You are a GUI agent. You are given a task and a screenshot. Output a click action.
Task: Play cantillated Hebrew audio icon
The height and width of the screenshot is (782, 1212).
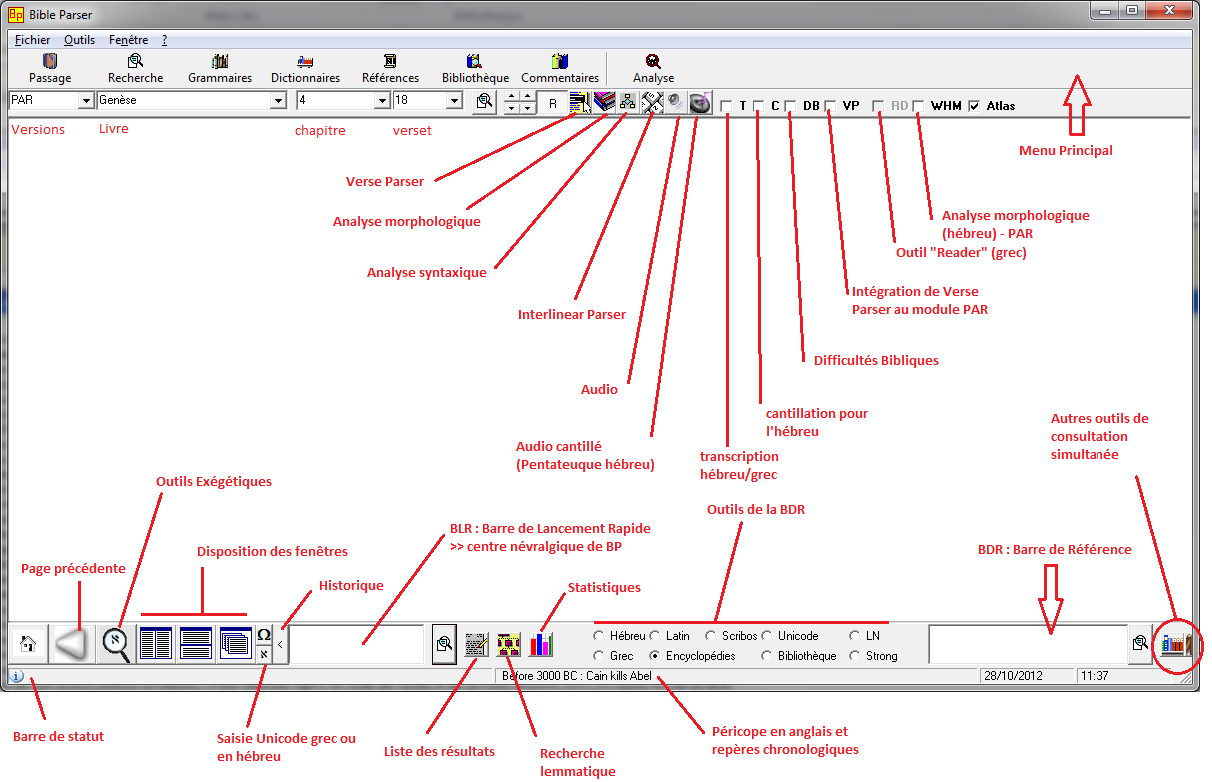(700, 101)
